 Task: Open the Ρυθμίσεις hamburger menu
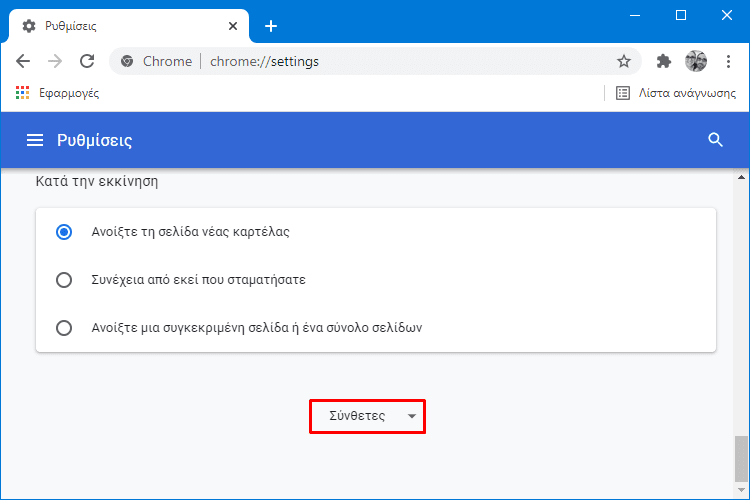(x=35, y=140)
